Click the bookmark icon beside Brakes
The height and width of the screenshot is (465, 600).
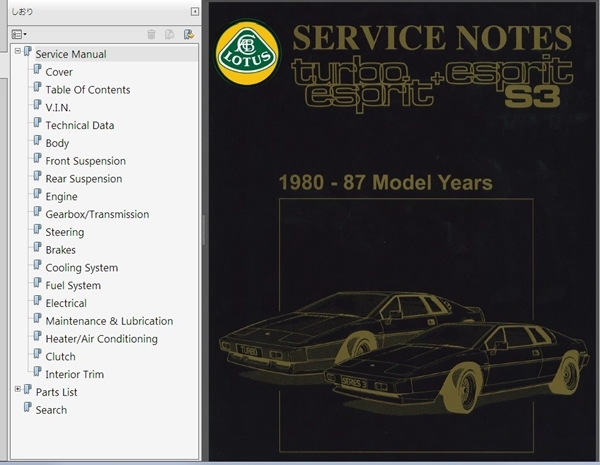(x=38, y=247)
